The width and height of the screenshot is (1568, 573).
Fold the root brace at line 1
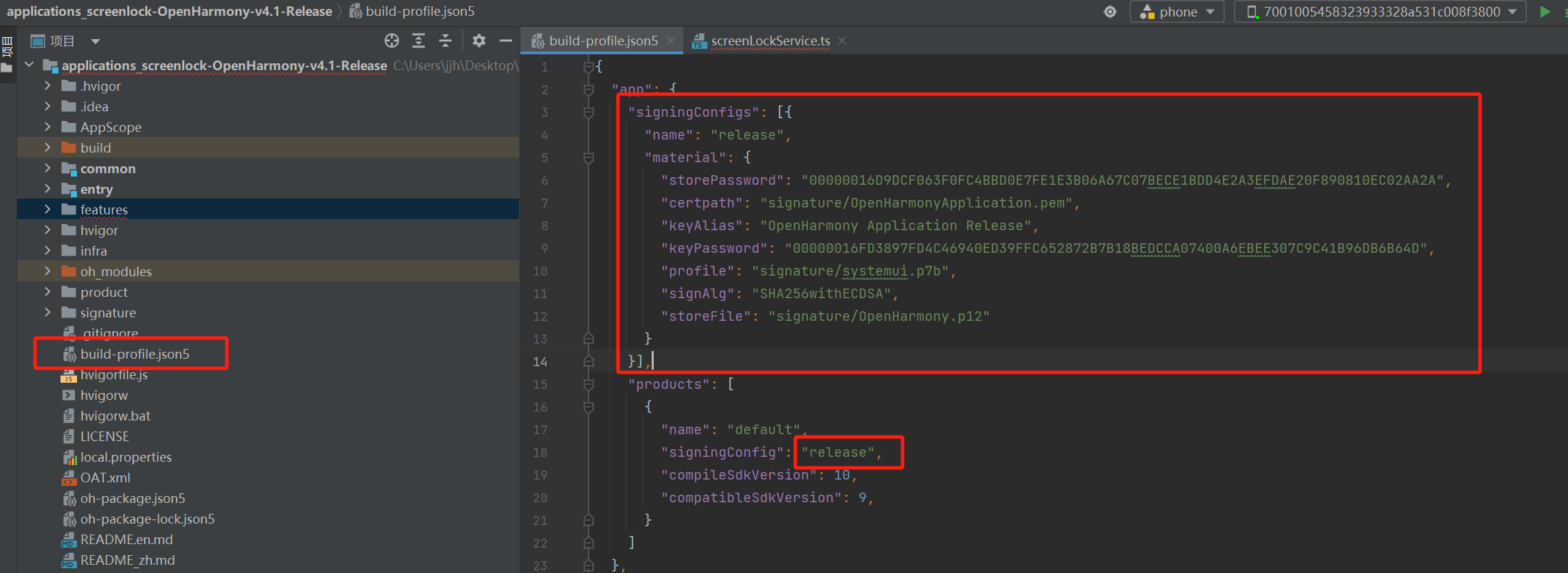click(588, 67)
